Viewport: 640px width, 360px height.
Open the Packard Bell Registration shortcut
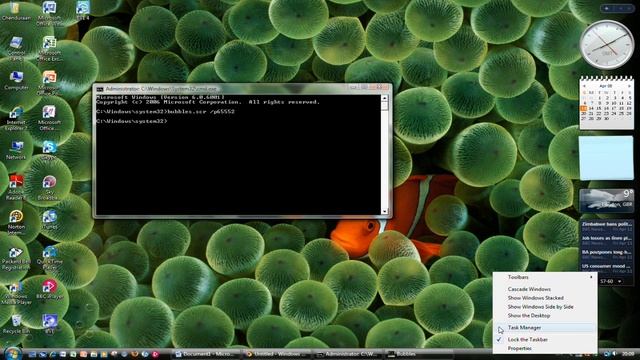click(16, 258)
